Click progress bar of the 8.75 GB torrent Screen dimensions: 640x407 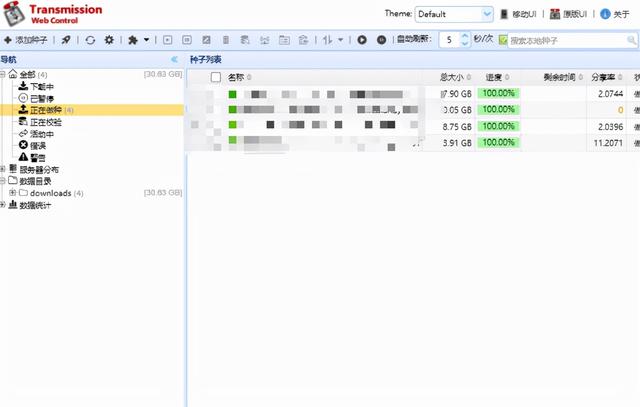(x=498, y=126)
